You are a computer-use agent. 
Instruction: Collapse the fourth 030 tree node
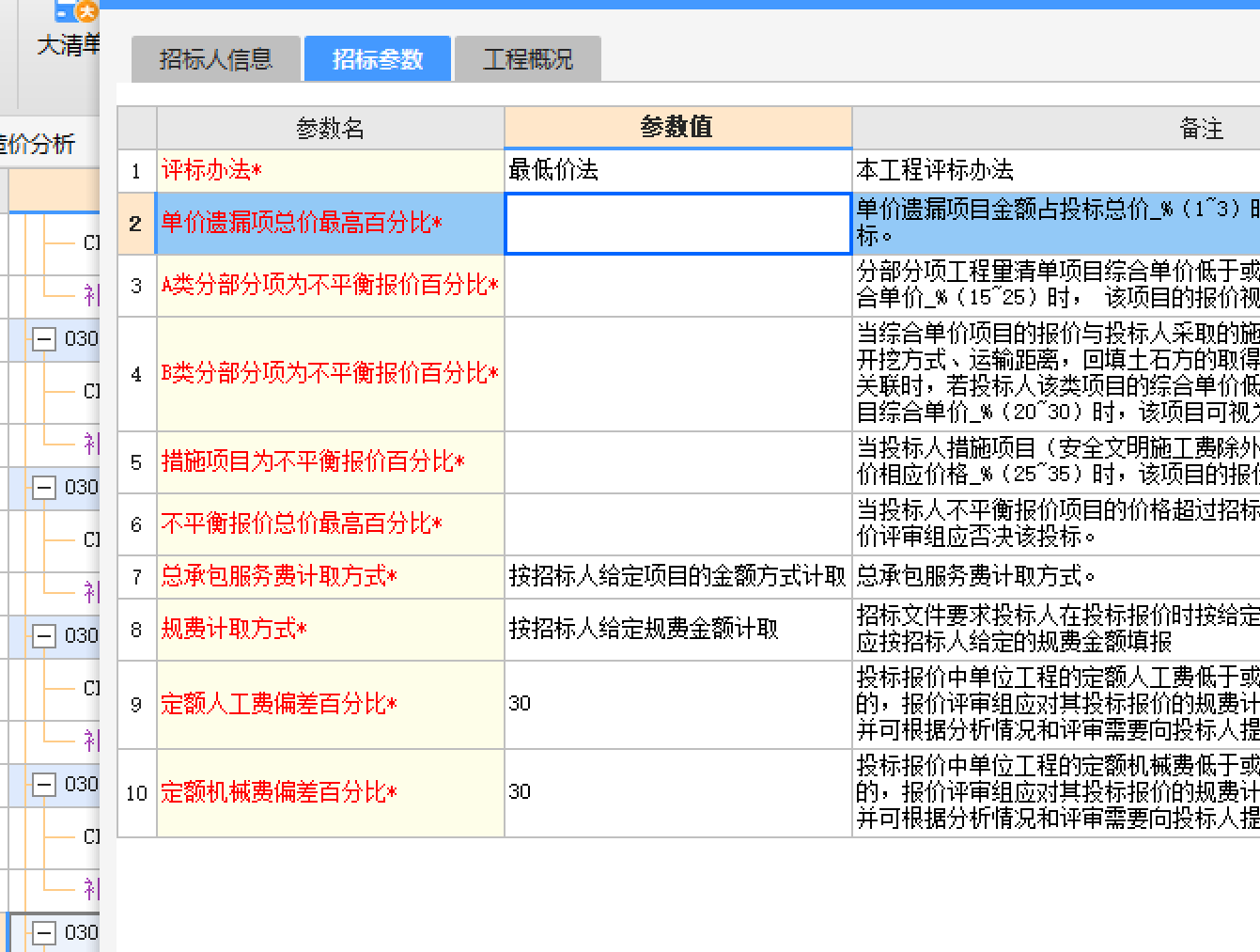click(x=44, y=784)
